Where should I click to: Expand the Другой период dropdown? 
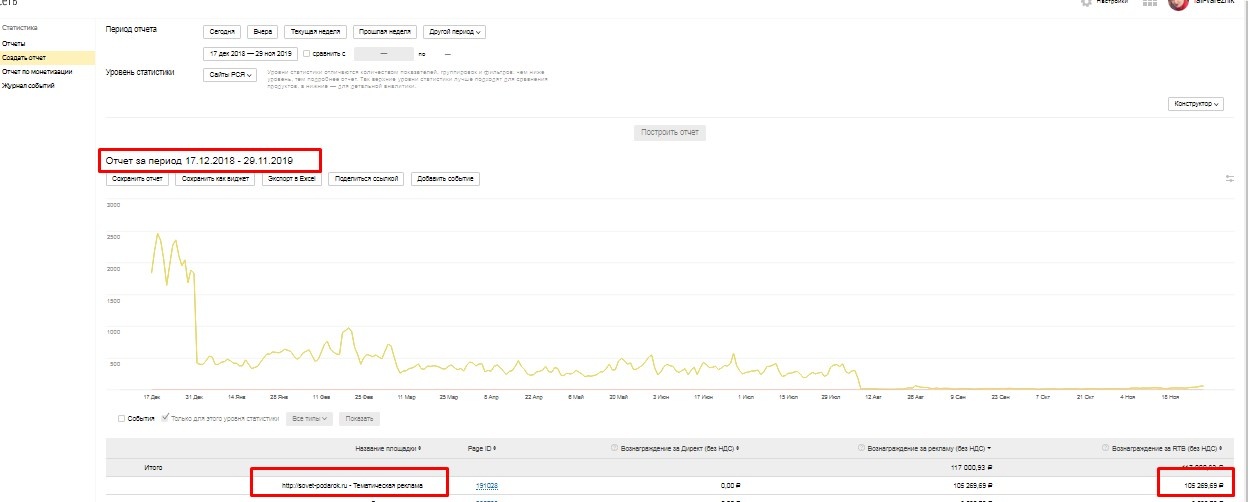[454, 32]
